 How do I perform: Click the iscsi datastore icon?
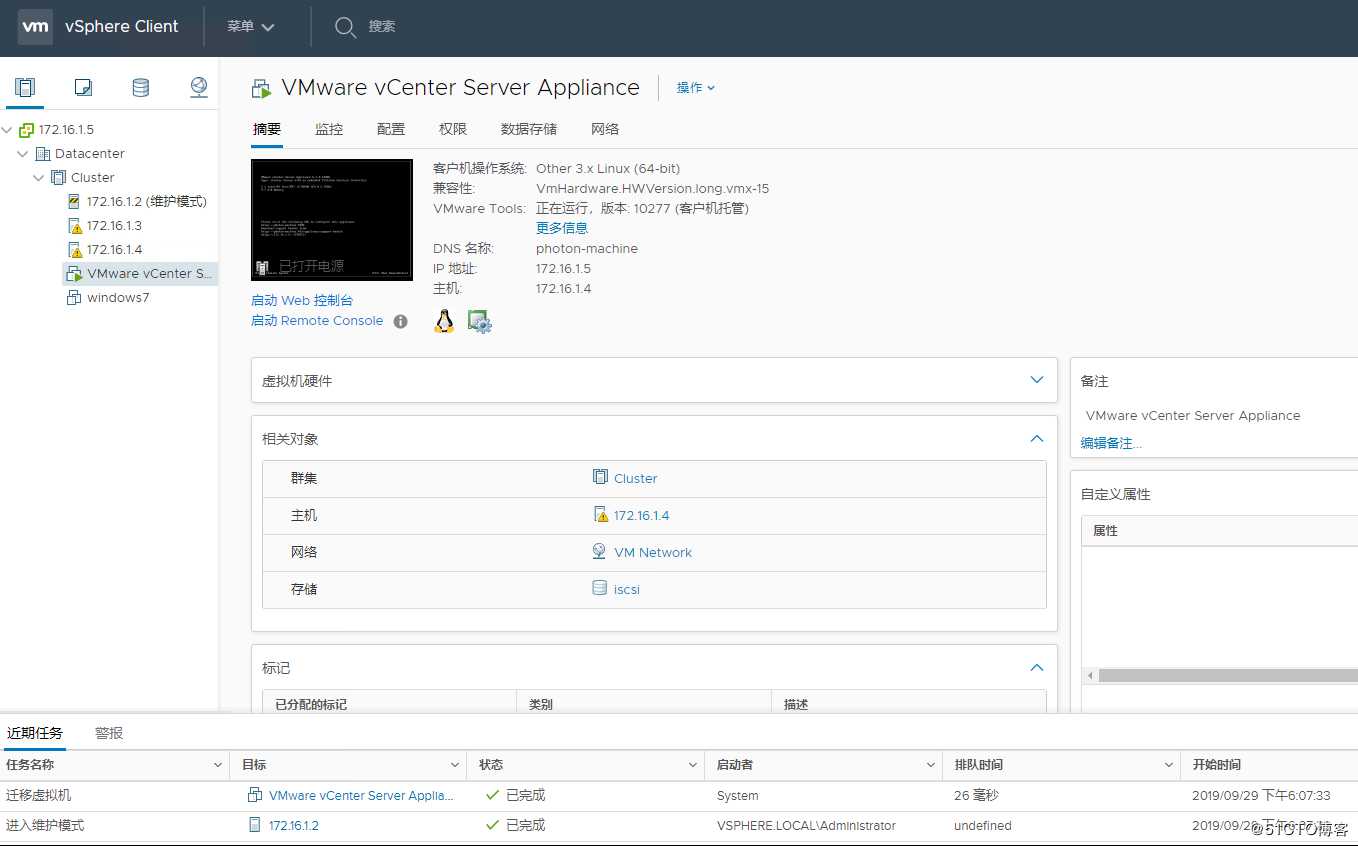click(x=600, y=589)
